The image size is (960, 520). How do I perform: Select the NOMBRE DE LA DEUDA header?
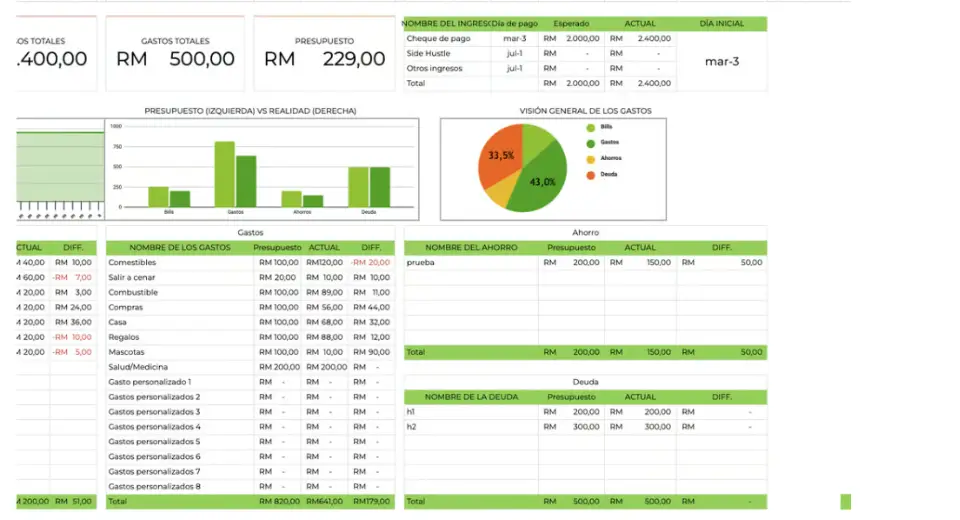tap(471, 397)
